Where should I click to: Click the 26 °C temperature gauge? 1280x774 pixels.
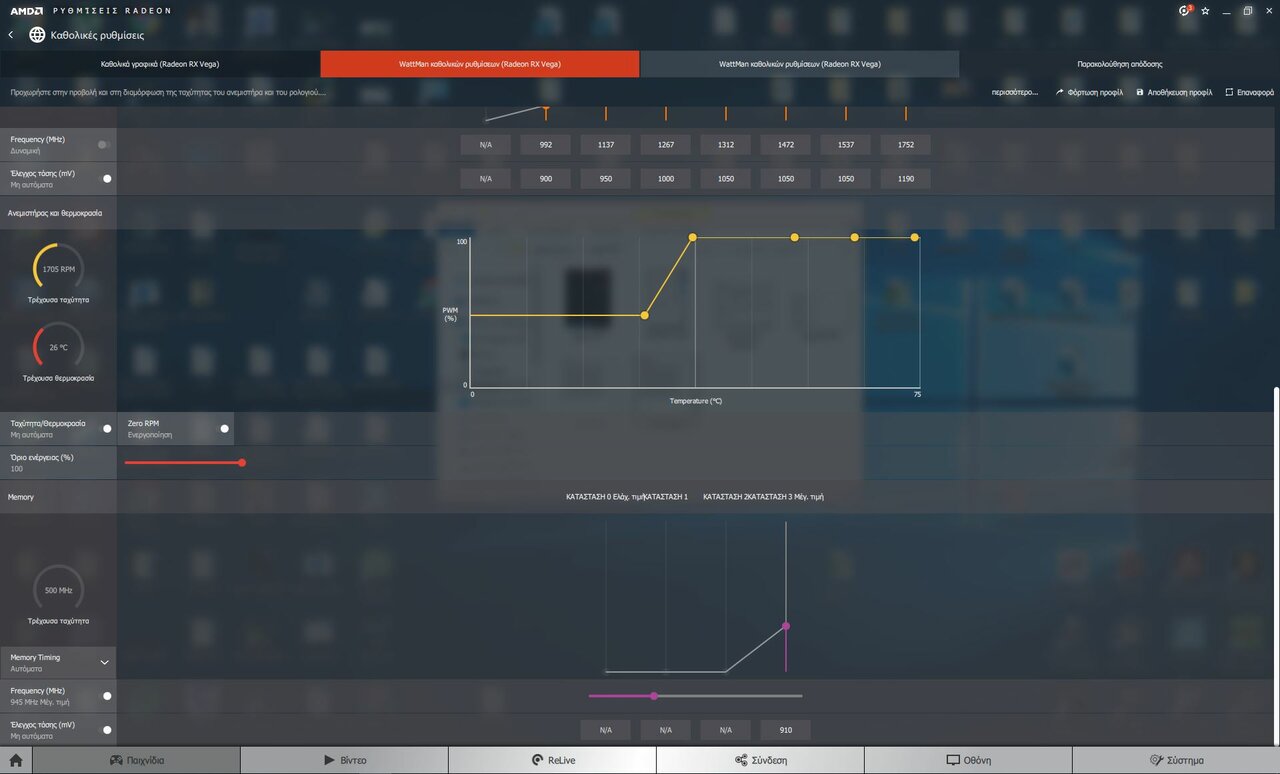pos(59,347)
